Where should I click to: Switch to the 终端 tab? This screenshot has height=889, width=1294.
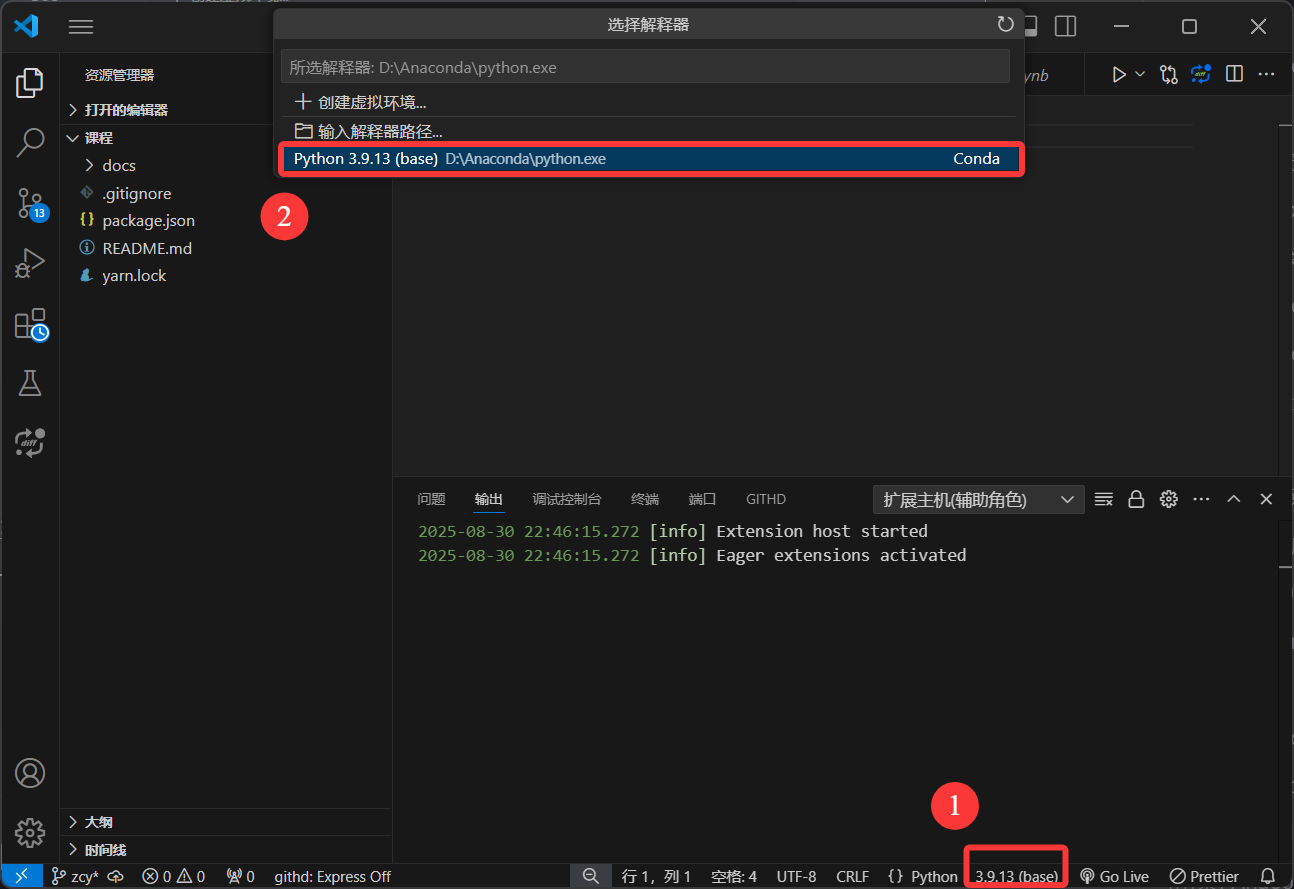645,499
